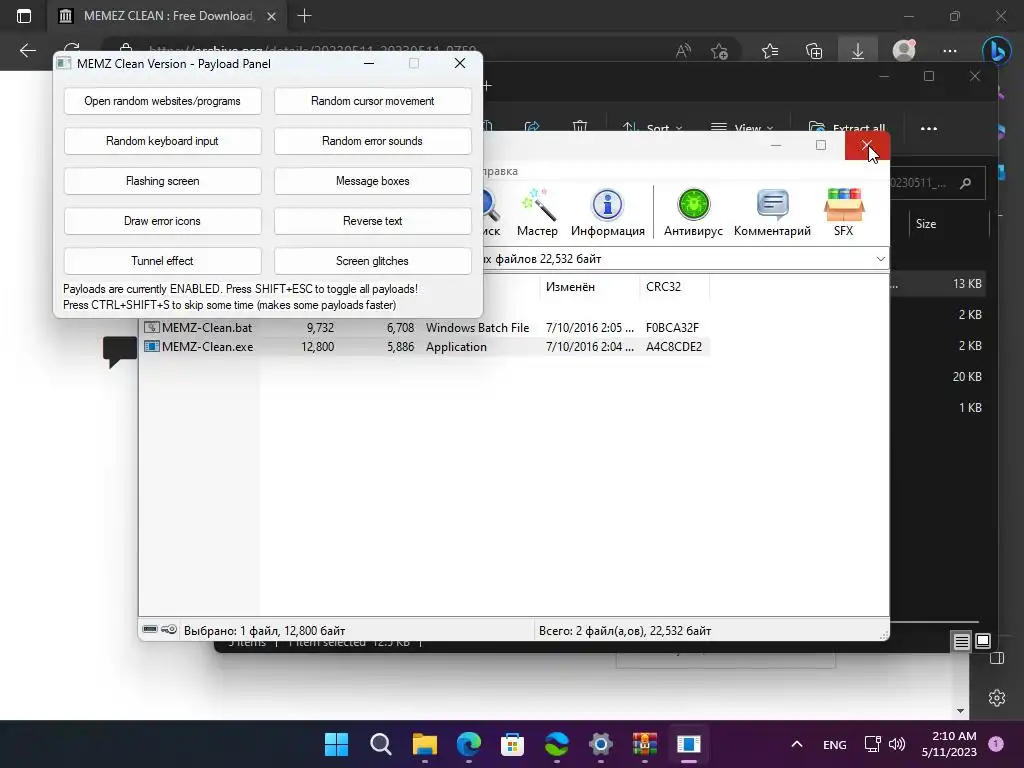Viewport: 1024px width, 768px height.
Task: Click WinRAR SFX archive tool
Action: pos(843,213)
